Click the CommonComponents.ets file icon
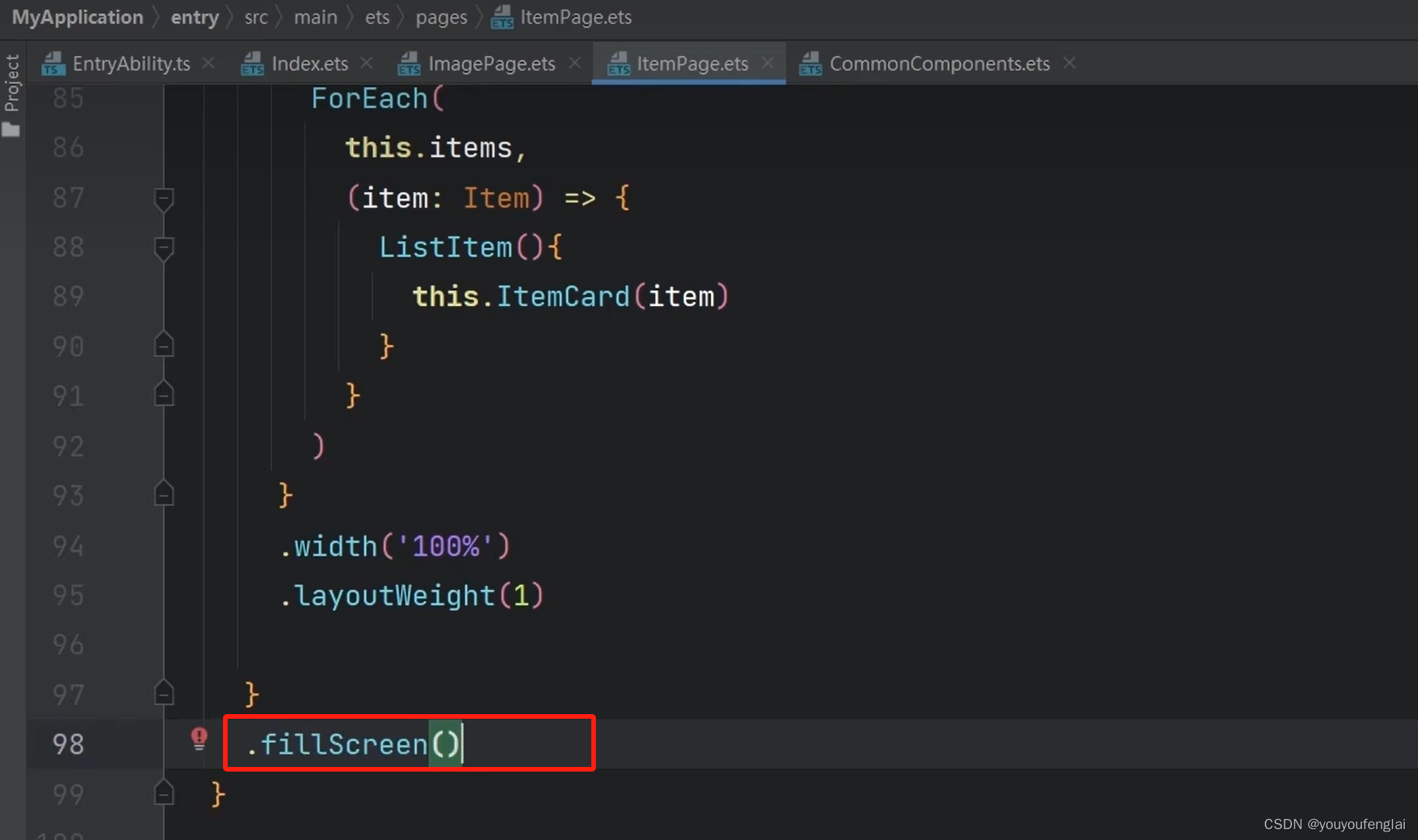The height and width of the screenshot is (840, 1418). click(x=810, y=64)
